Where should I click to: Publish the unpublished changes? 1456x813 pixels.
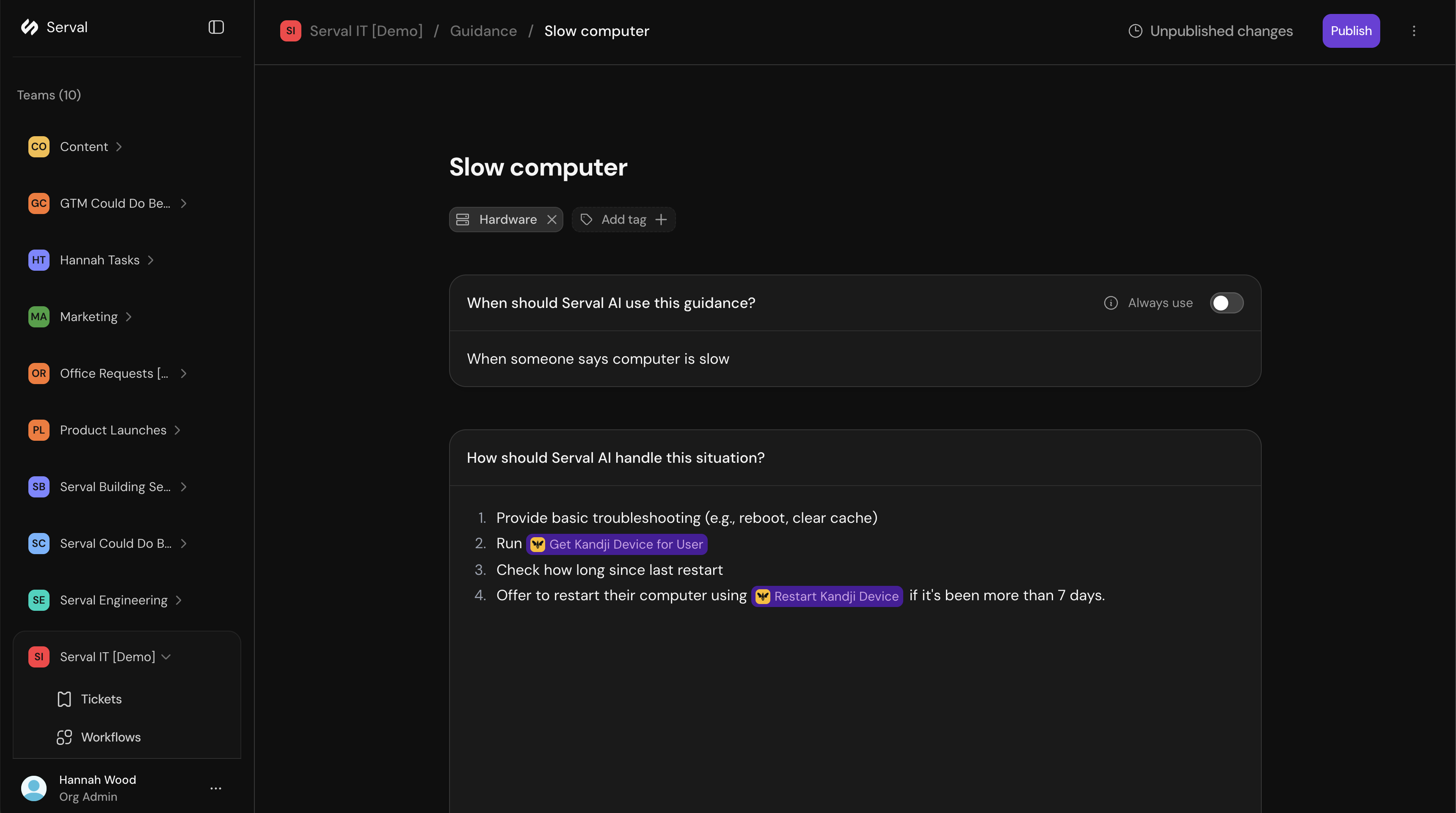[1351, 31]
